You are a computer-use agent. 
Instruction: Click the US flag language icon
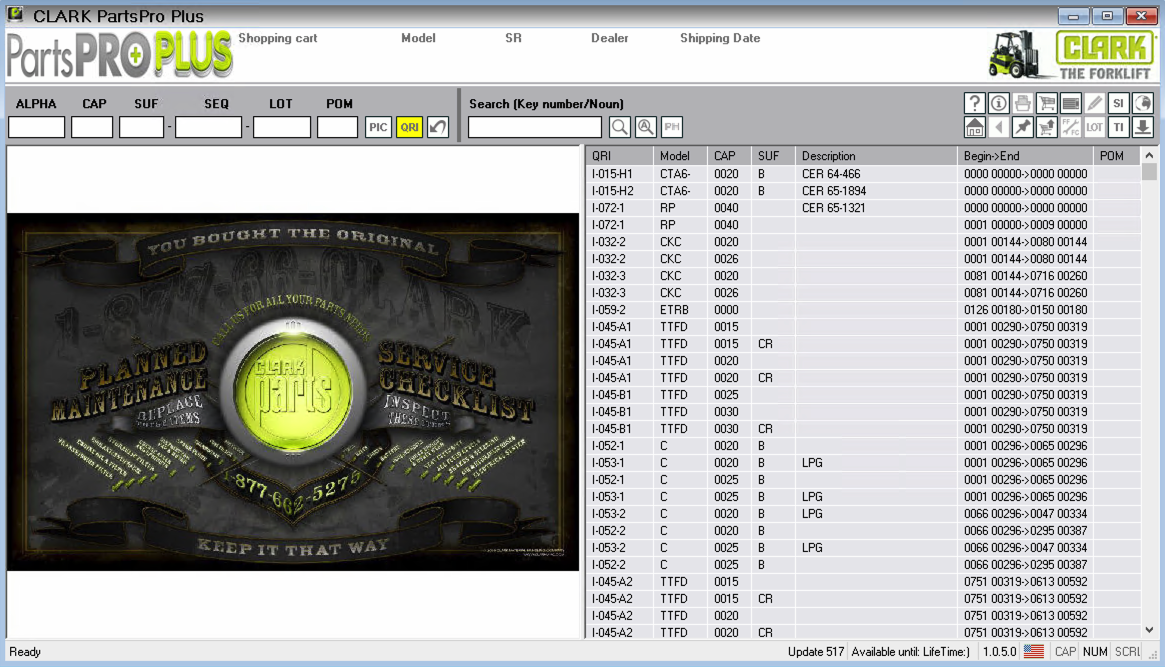1033,651
